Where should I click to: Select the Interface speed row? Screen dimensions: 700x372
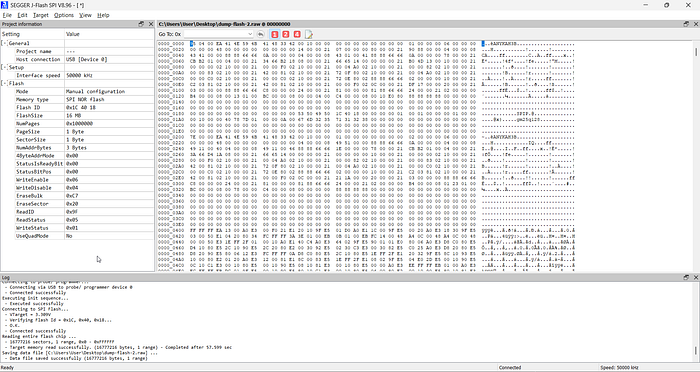coord(77,75)
